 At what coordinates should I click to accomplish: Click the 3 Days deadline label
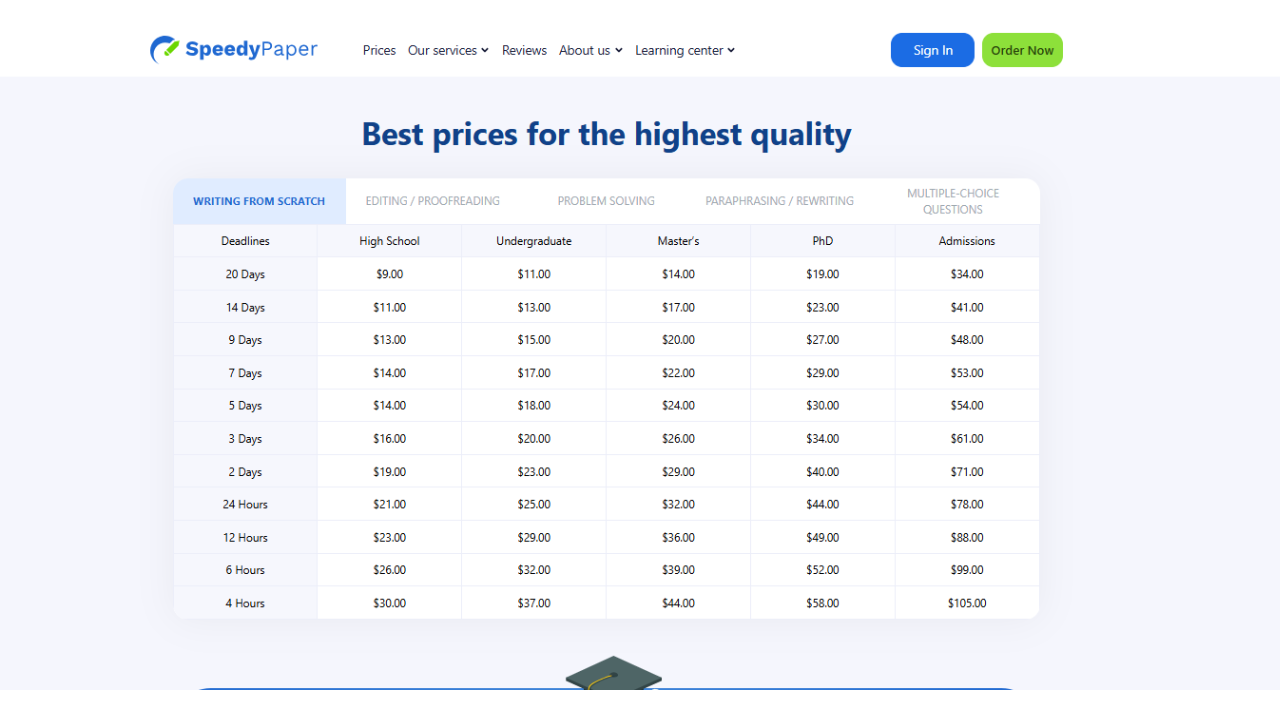245,439
